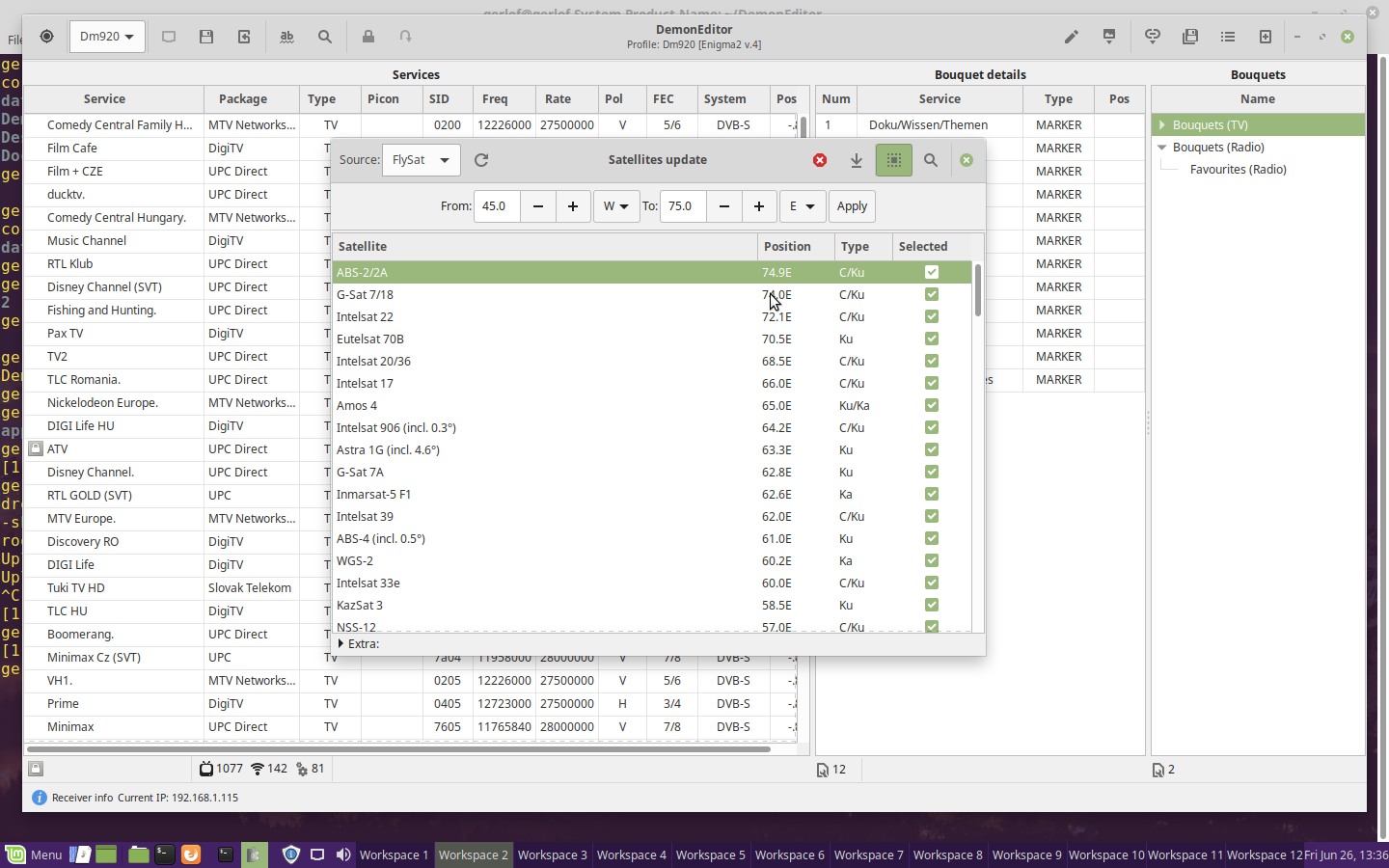This screenshot has width=1389, height=868.
Task: Toggle the green select-all icon in Satellites update
Action: pyautogui.click(x=894, y=160)
